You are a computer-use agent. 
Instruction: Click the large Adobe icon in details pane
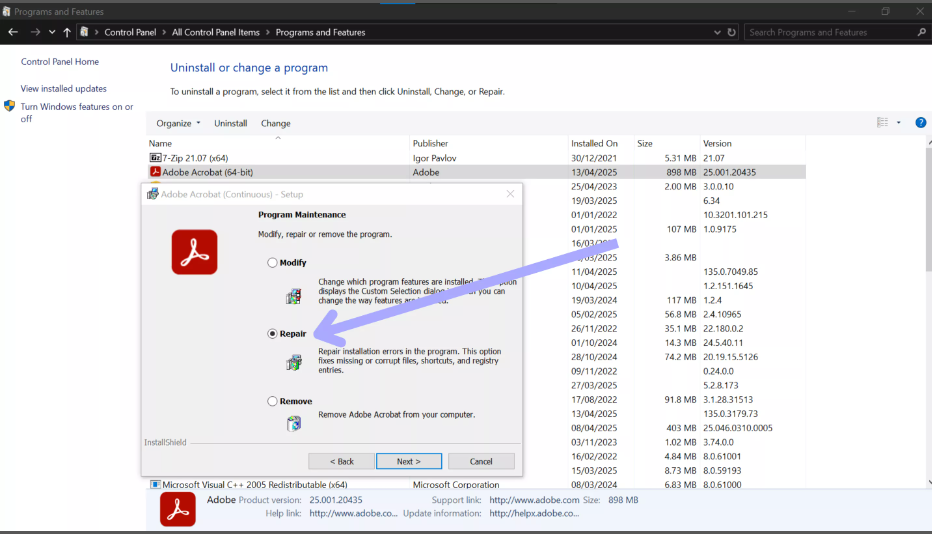(x=178, y=509)
